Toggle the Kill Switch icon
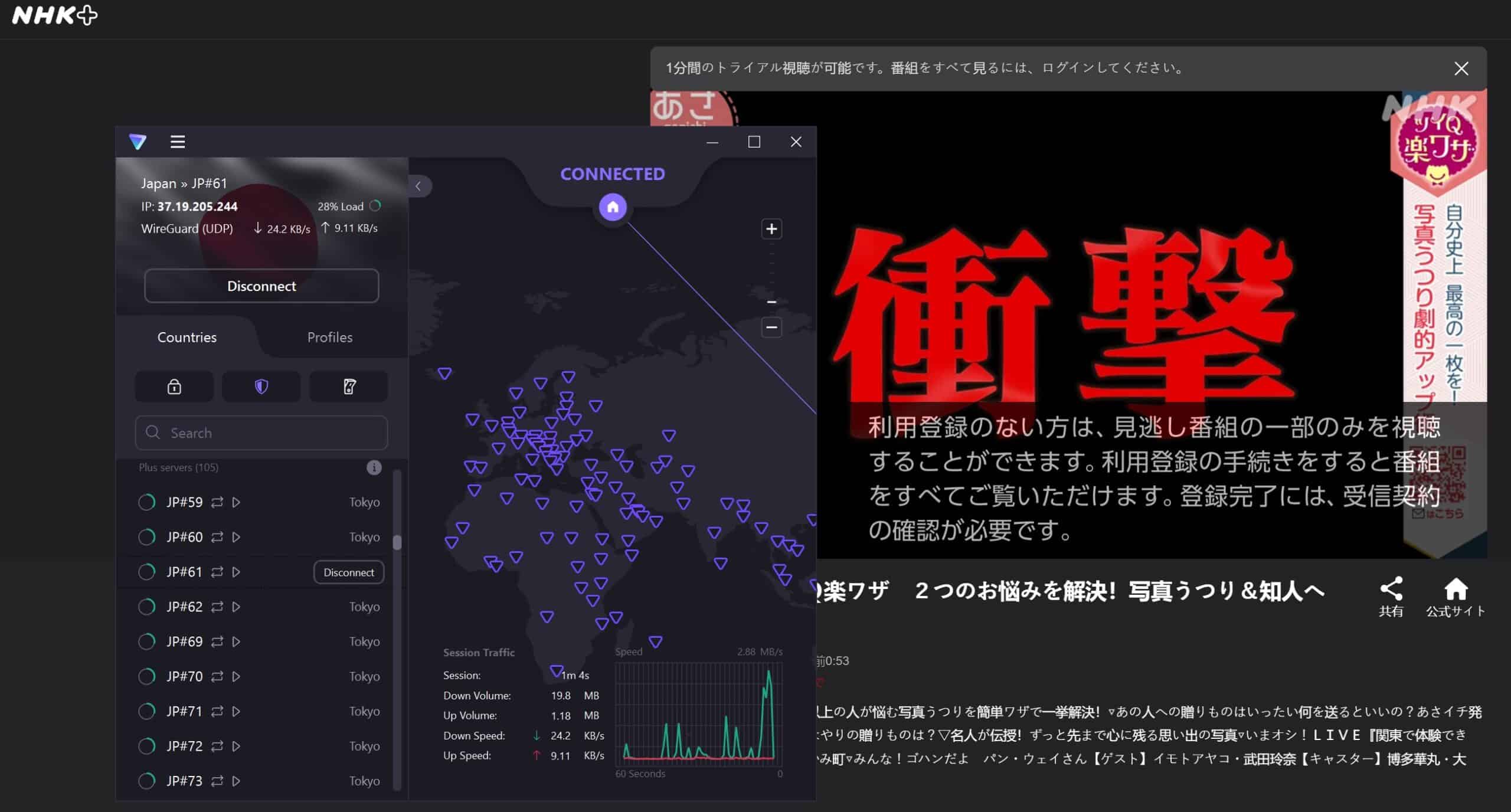The height and width of the screenshot is (812, 1511). click(349, 387)
